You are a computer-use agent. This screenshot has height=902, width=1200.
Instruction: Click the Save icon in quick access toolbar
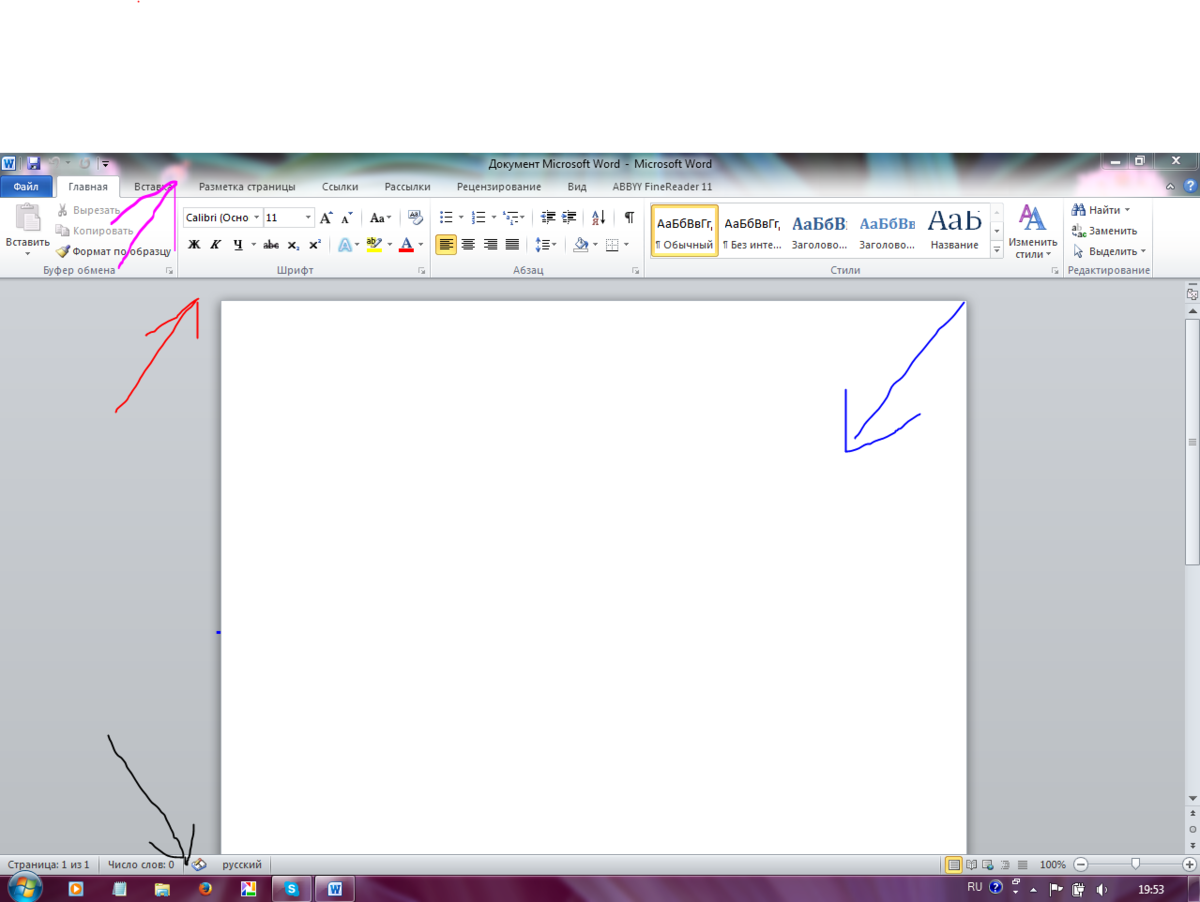[33, 163]
